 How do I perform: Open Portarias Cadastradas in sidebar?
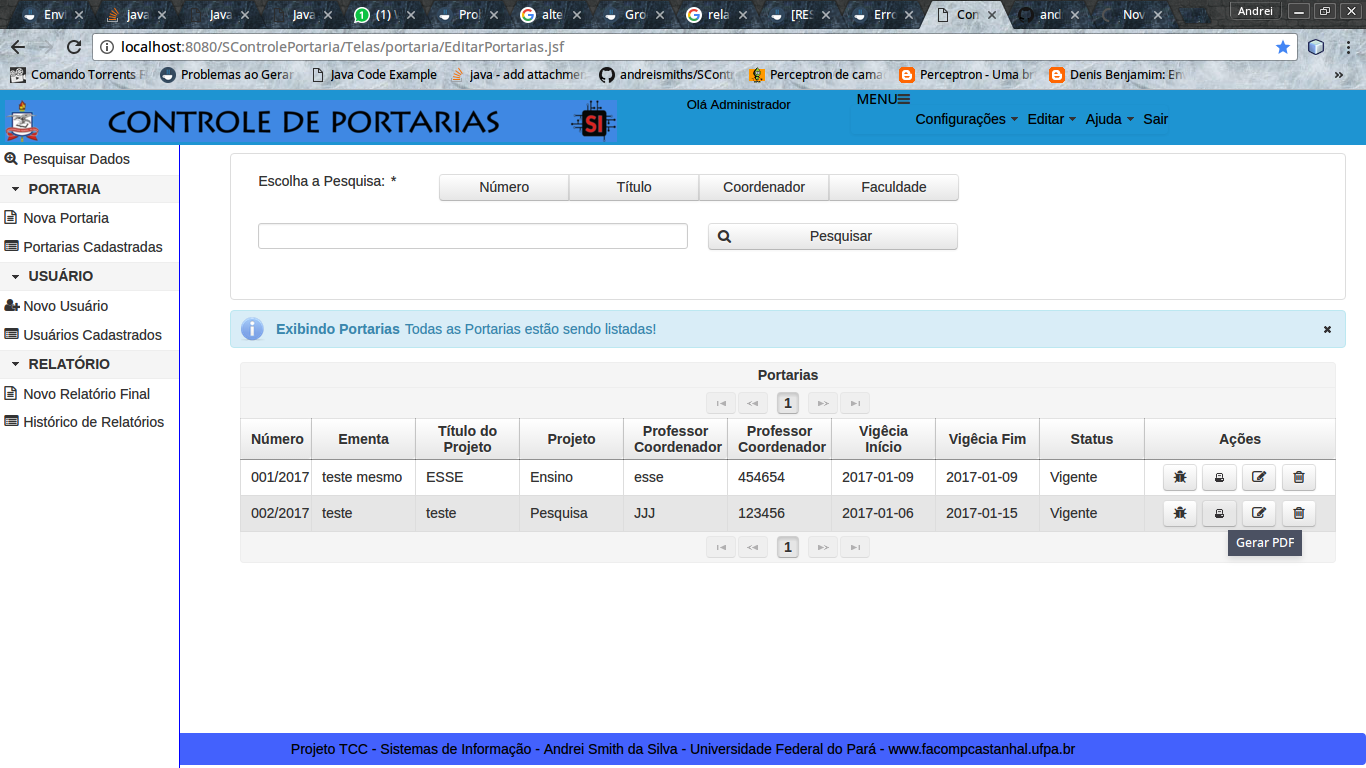(x=92, y=247)
